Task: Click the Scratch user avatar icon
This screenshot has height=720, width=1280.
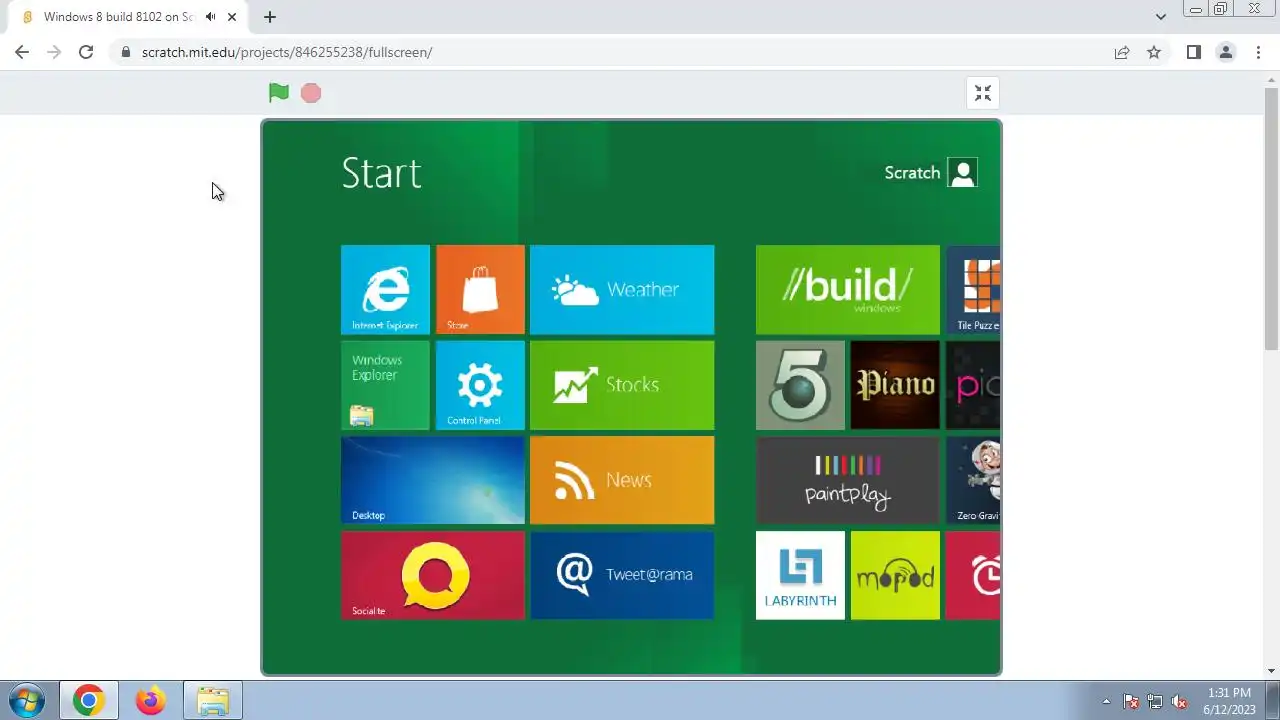Action: (x=963, y=173)
